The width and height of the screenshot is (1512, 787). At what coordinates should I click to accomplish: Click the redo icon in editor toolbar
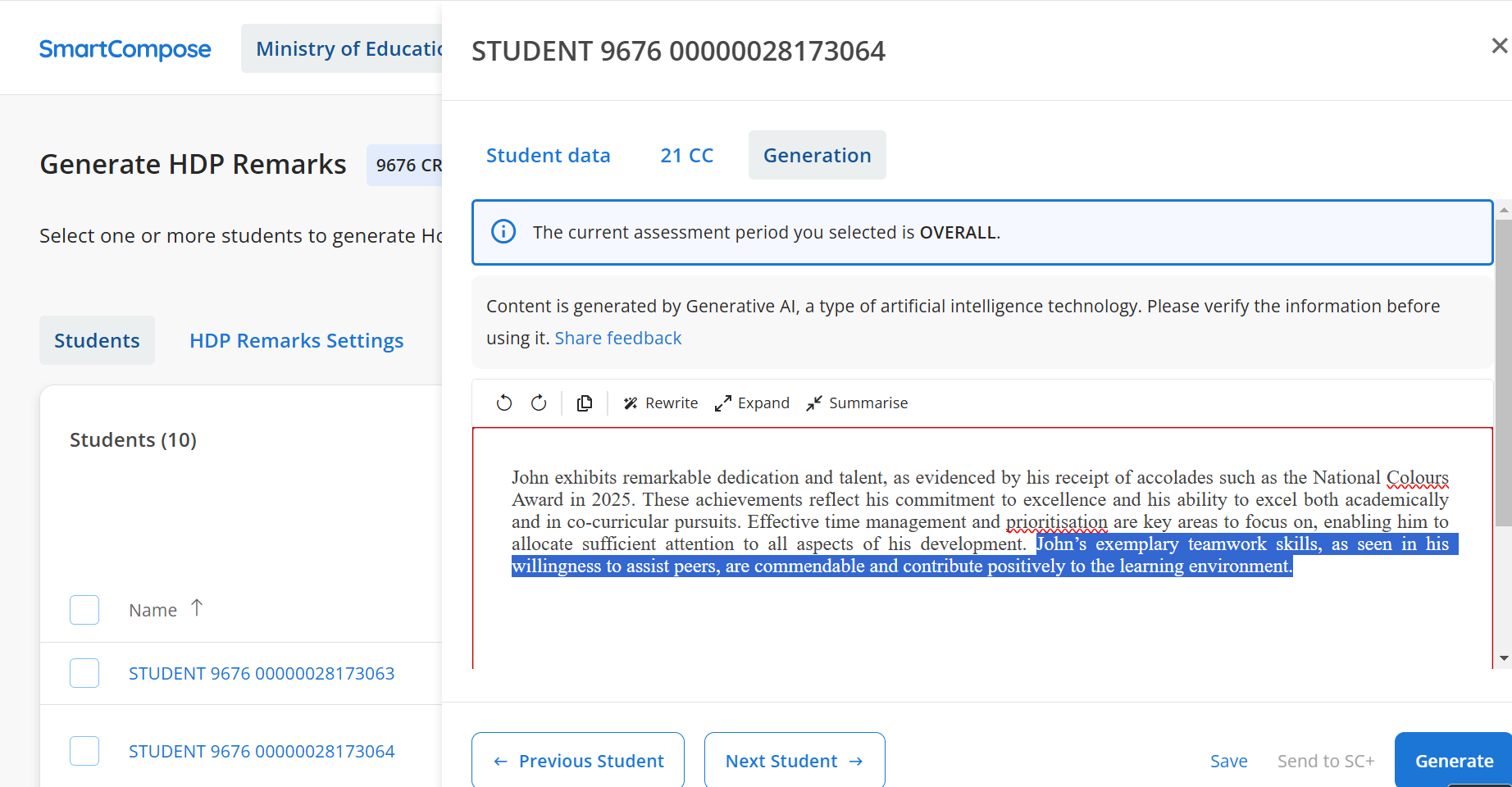click(539, 403)
